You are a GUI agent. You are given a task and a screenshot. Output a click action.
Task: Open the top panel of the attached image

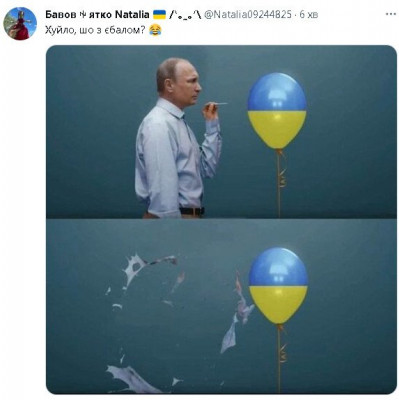click(x=221, y=132)
